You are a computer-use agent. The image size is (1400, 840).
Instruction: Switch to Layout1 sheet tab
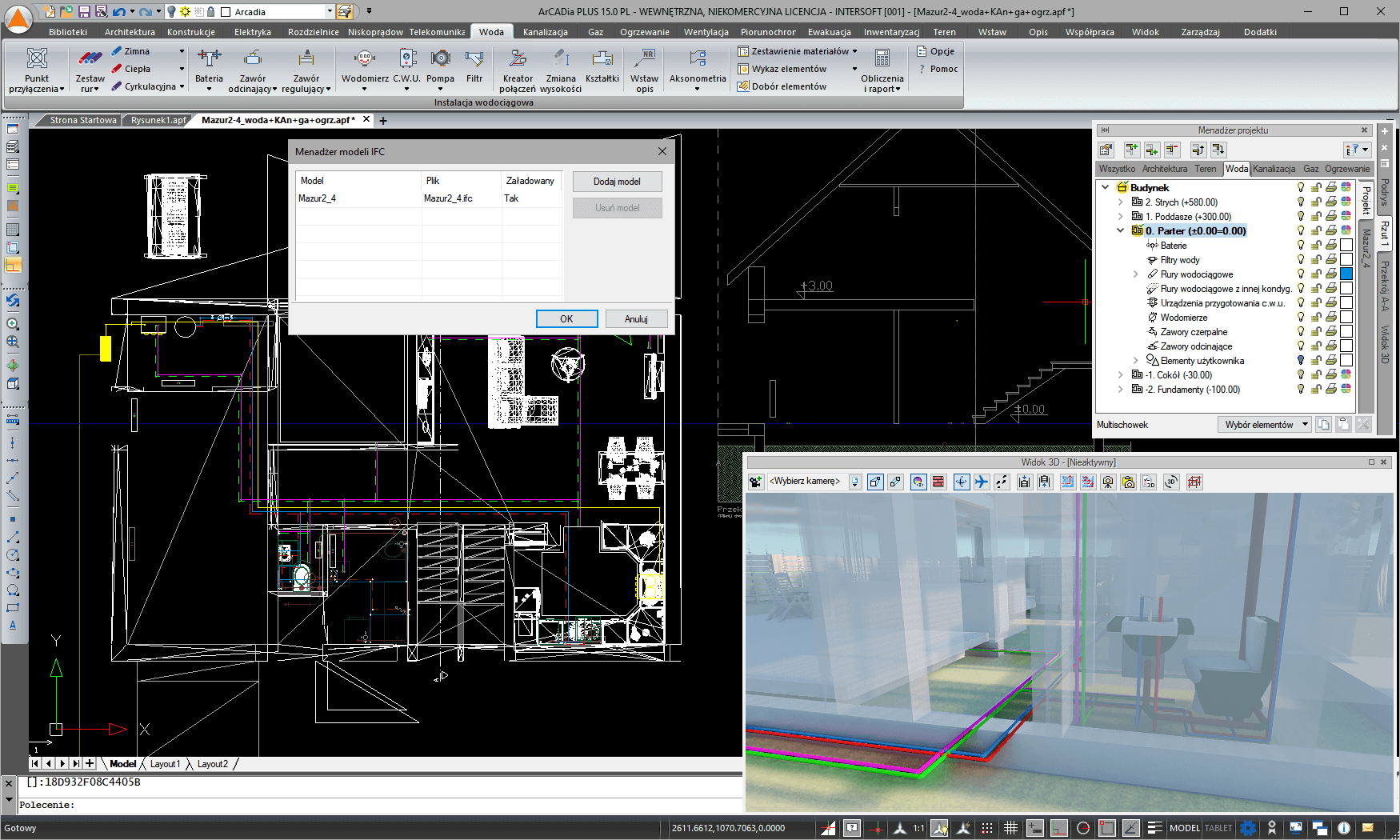(165, 764)
